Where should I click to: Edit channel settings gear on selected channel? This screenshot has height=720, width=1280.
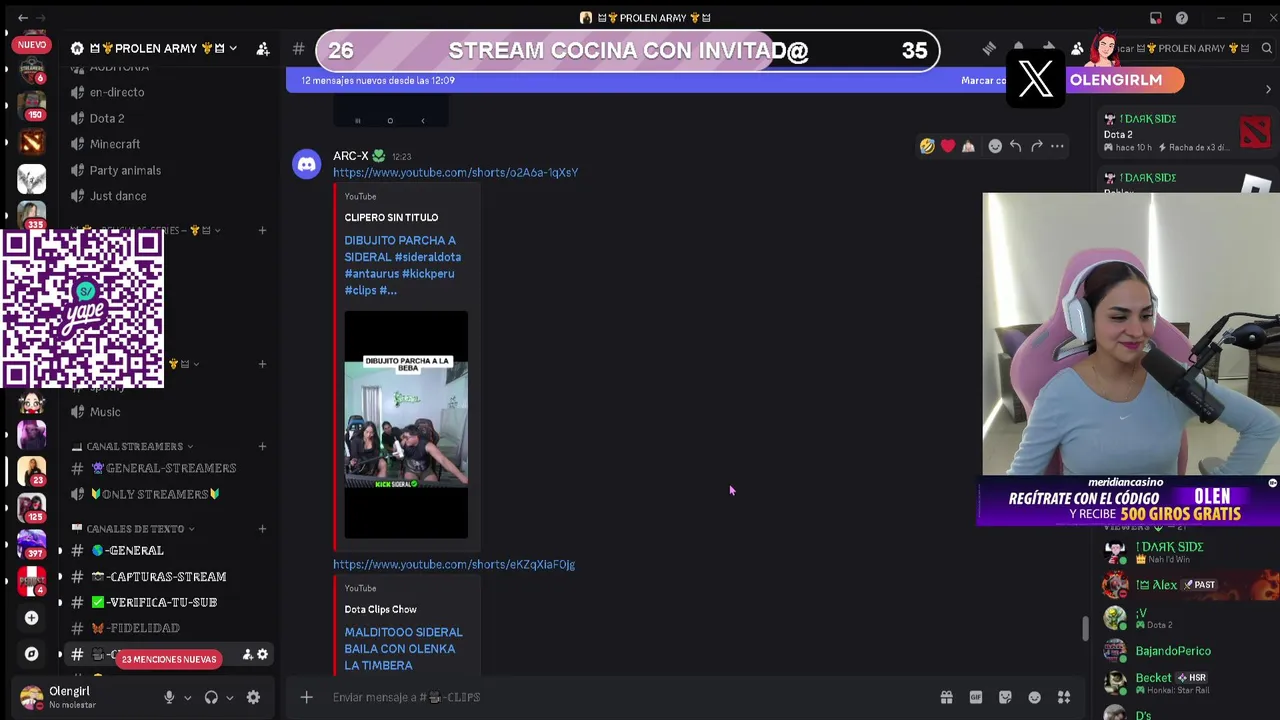coord(262,654)
